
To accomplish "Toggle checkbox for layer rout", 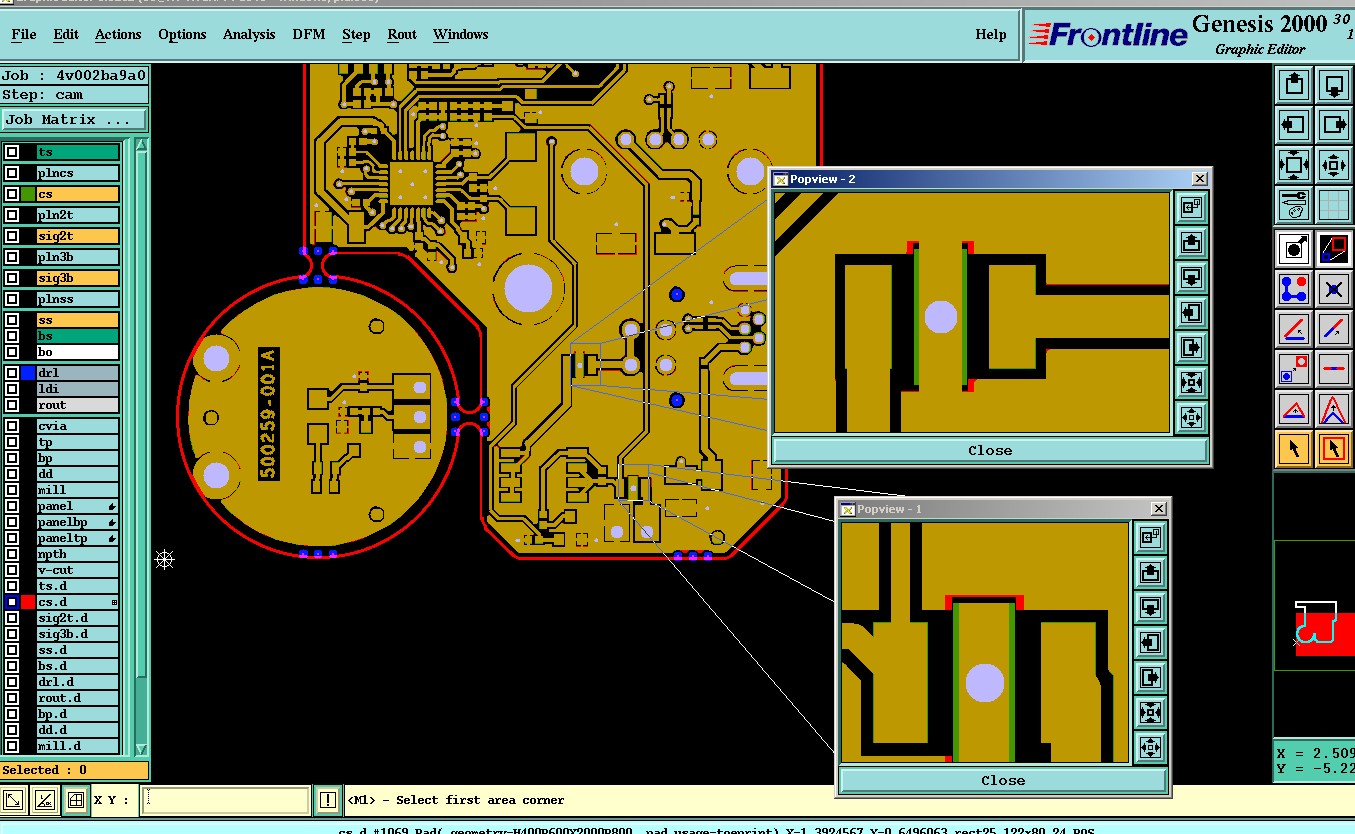I will pos(12,405).
